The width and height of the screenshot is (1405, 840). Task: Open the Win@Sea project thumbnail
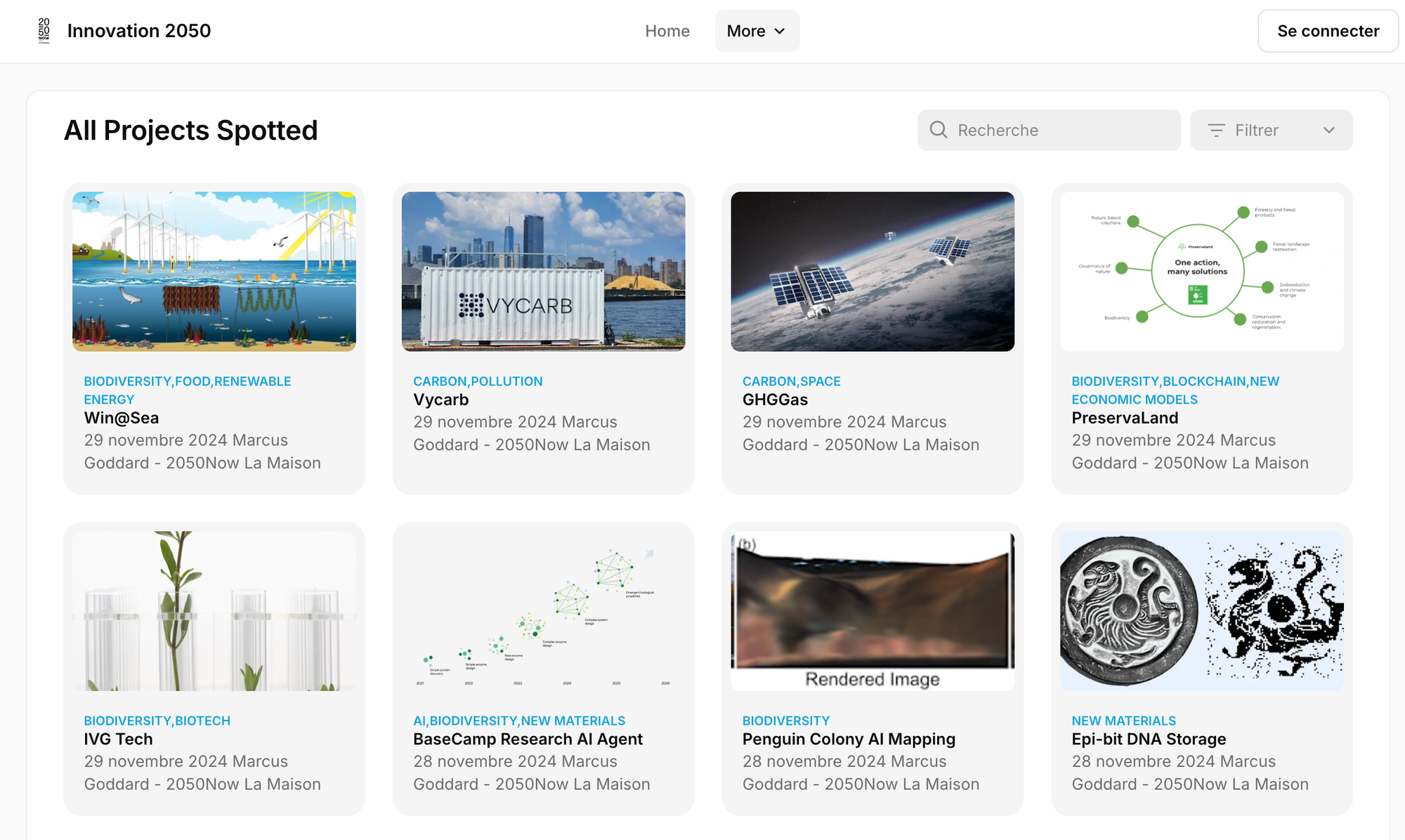coord(214,271)
